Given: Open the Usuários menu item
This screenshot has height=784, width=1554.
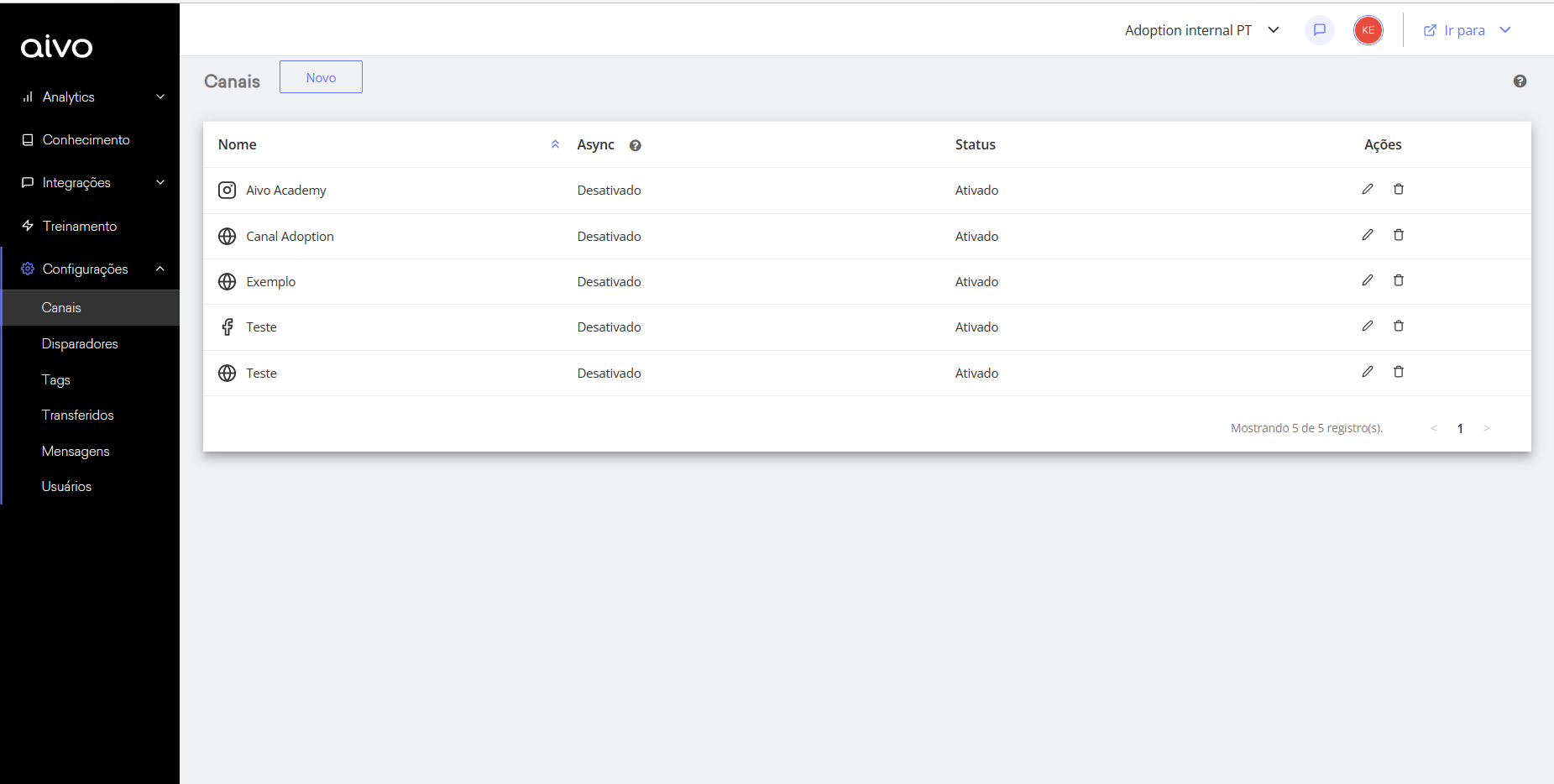Looking at the screenshot, I should 66,487.
